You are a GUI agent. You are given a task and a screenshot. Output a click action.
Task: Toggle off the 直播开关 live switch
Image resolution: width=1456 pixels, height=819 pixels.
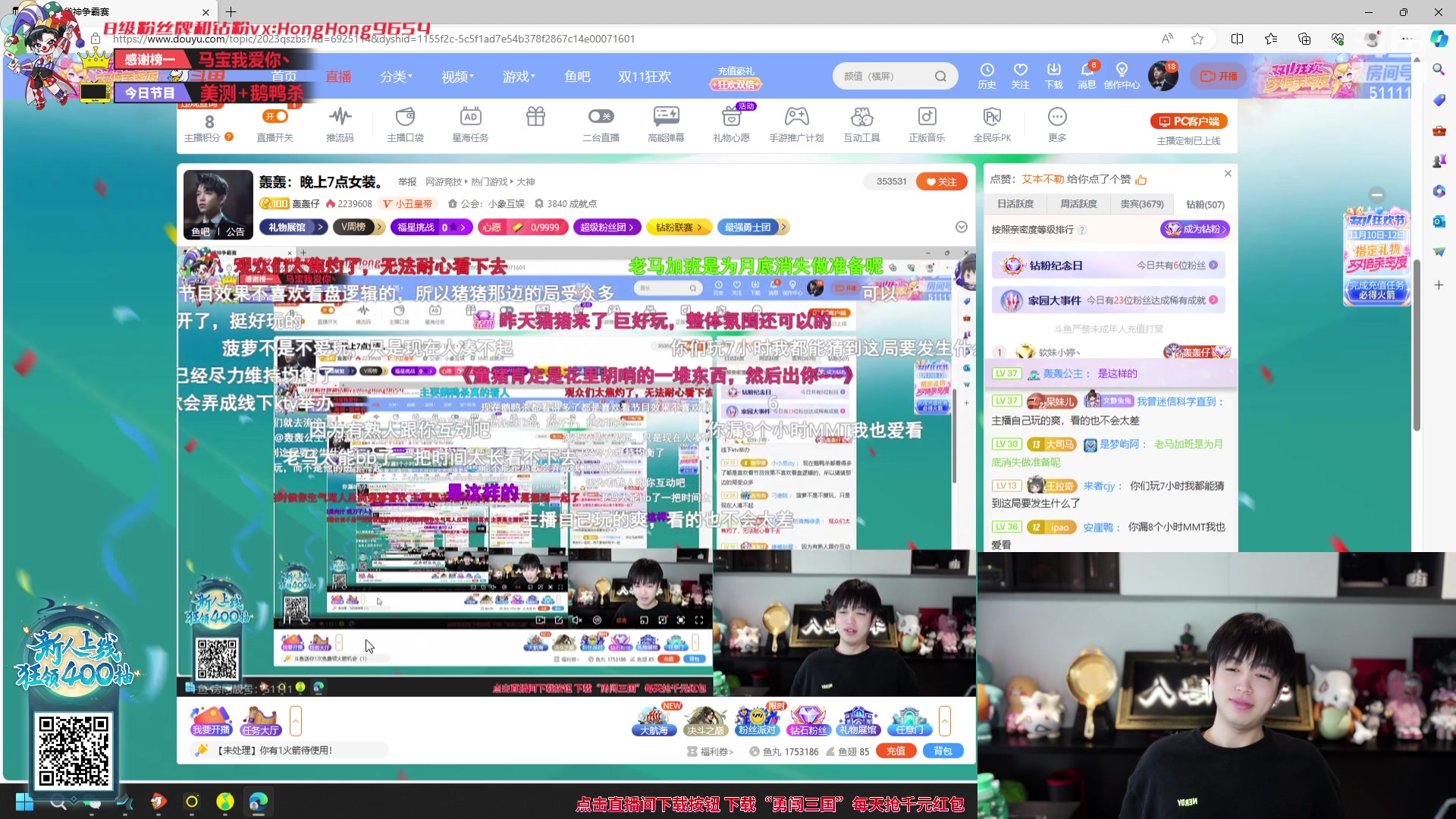pyautogui.click(x=275, y=116)
